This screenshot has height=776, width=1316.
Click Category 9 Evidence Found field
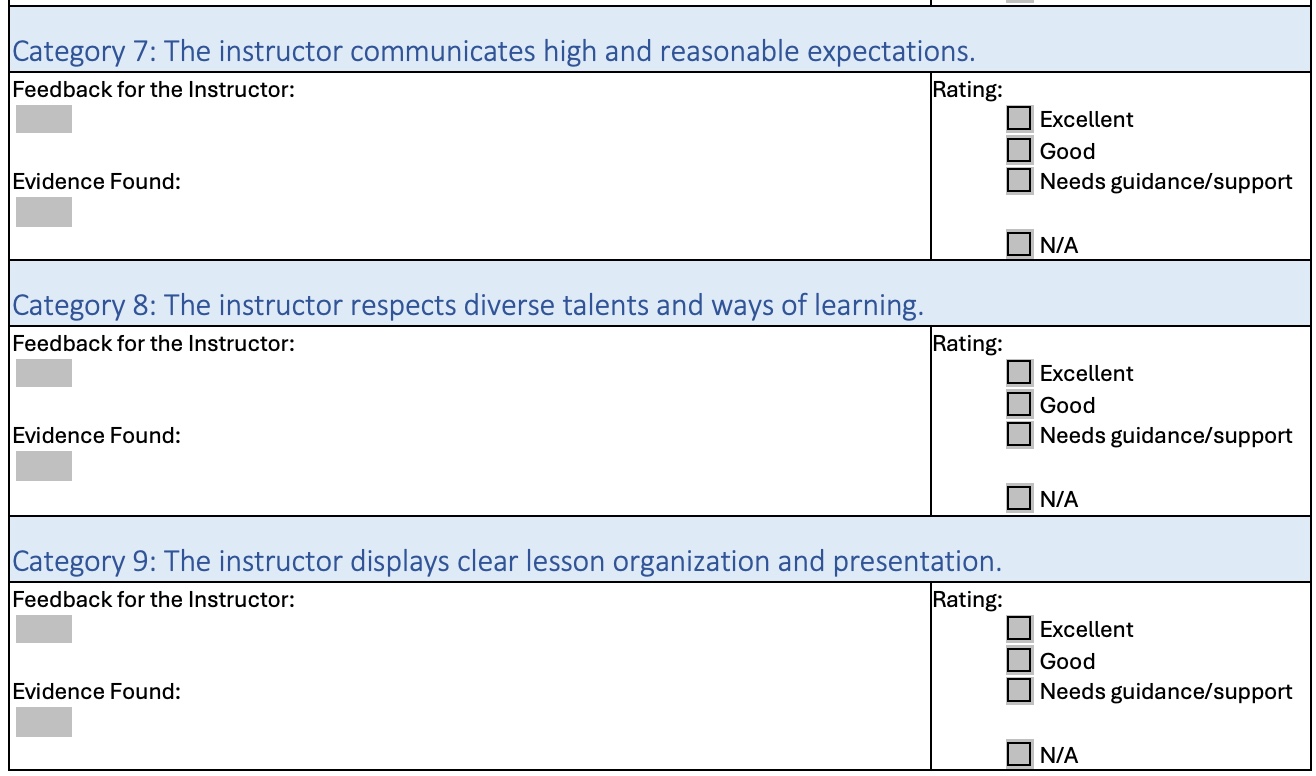point(44,722)
